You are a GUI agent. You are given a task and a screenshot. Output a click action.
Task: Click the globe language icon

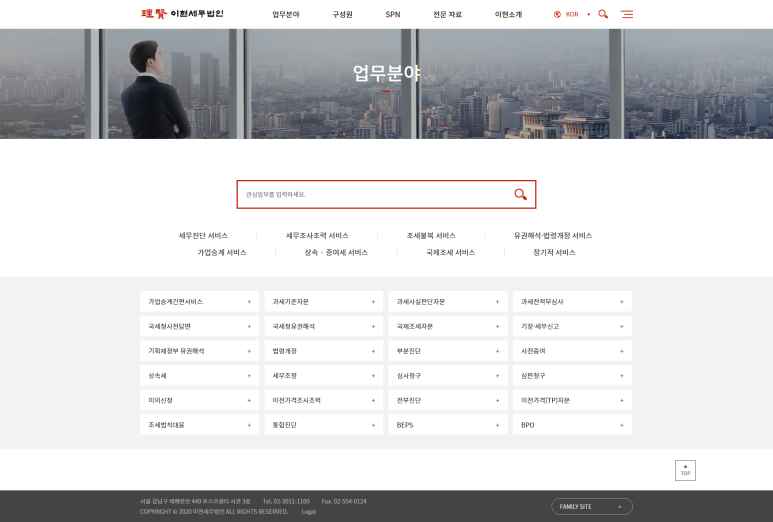pyautogui.click(x=557, y=14)
